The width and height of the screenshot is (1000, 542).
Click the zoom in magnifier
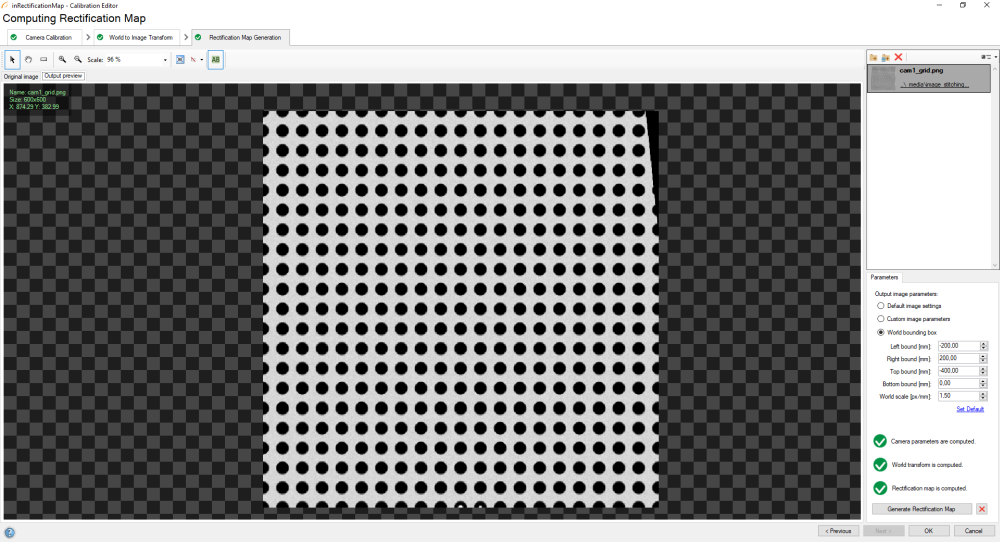coord(62,60)
